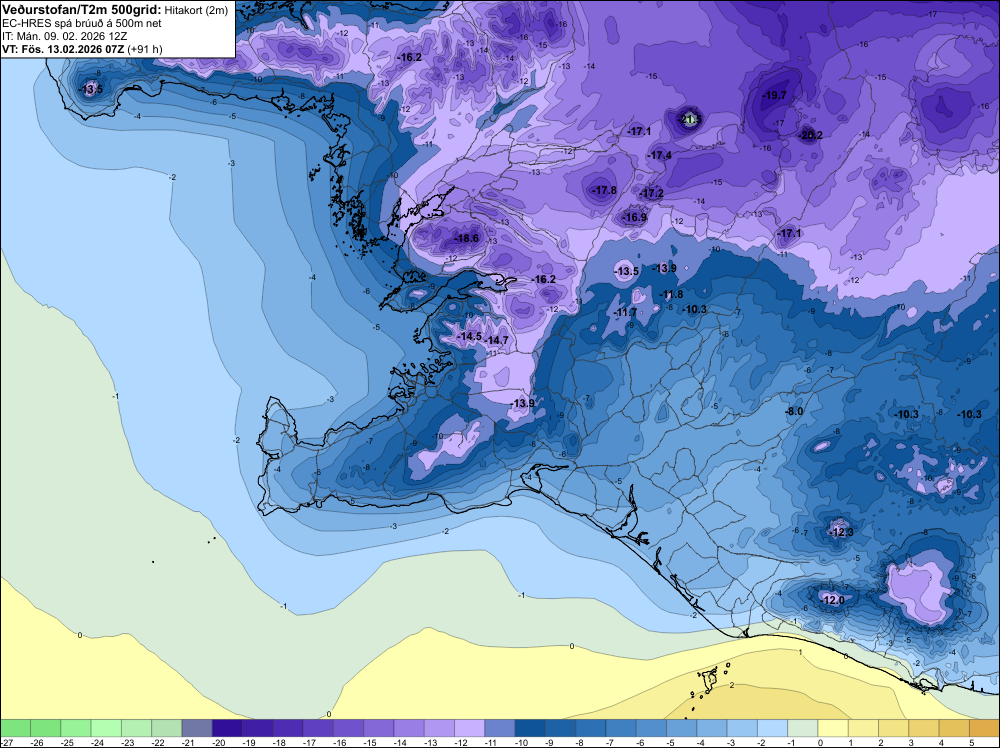Select the (+91 h) forecast offset text
This screenshot has width=1000, height=748.
click(145, 49)
